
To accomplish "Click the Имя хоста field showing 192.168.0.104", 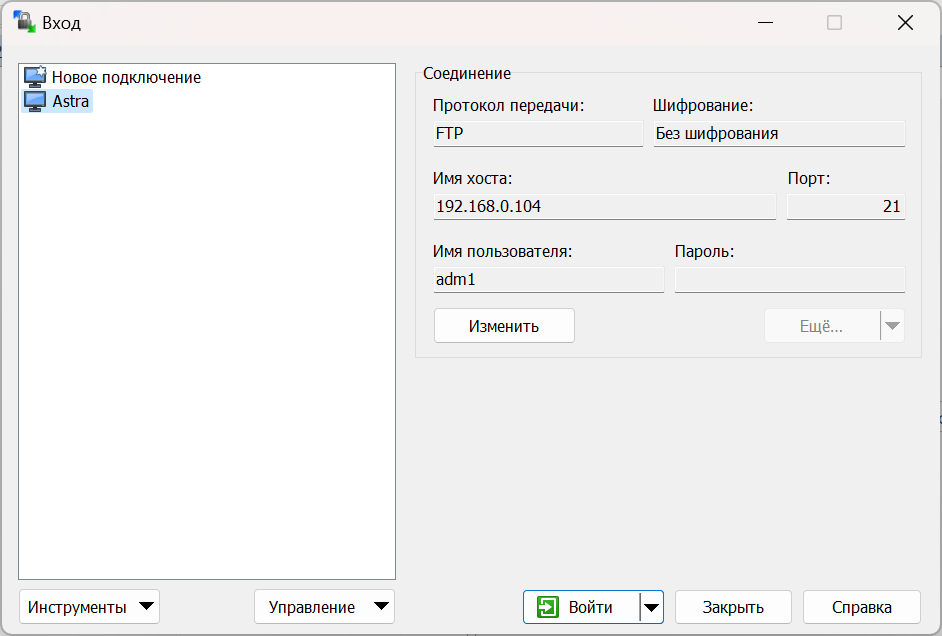I will click(x=604, y=206).
